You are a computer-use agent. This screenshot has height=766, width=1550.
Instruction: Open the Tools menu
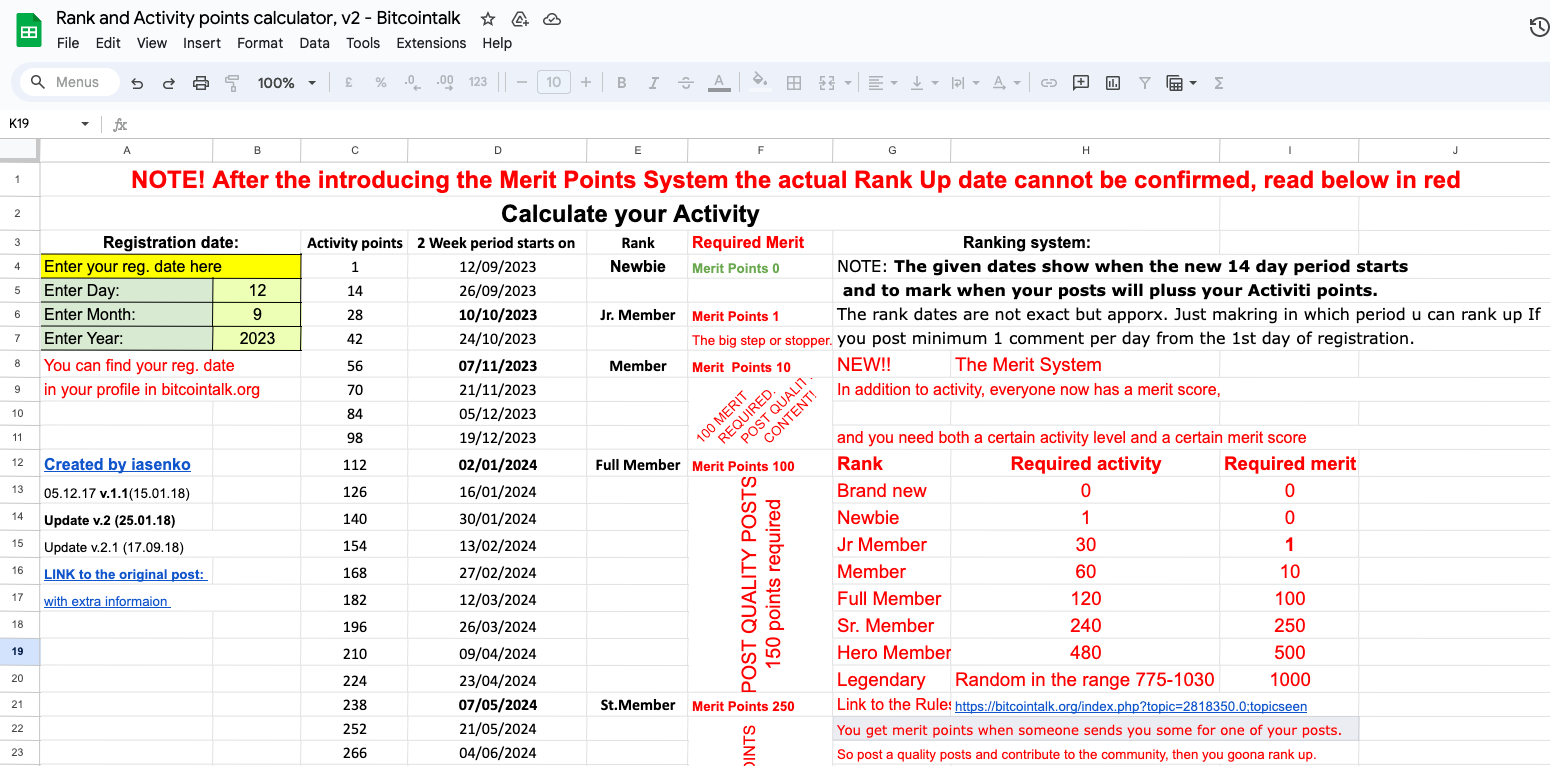363,43
